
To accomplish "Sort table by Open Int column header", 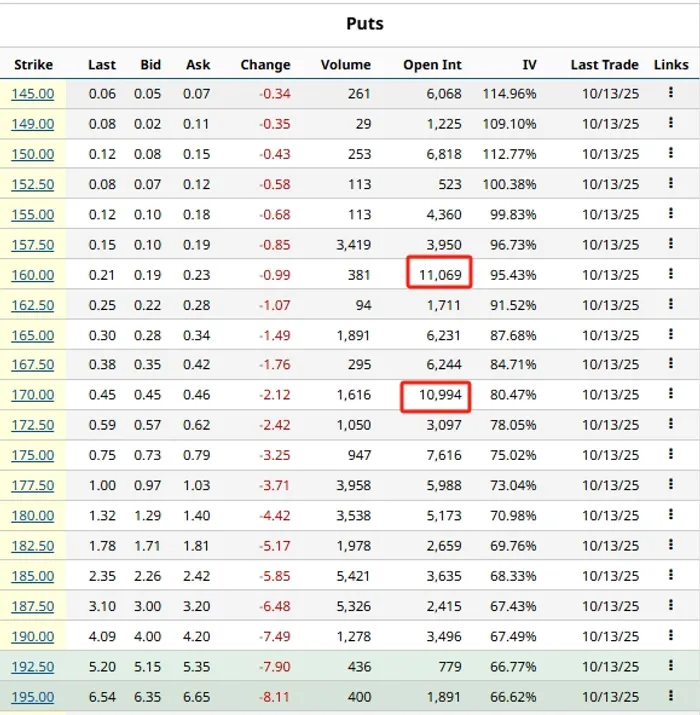I will pyautogui.click(x=432, y=64).
